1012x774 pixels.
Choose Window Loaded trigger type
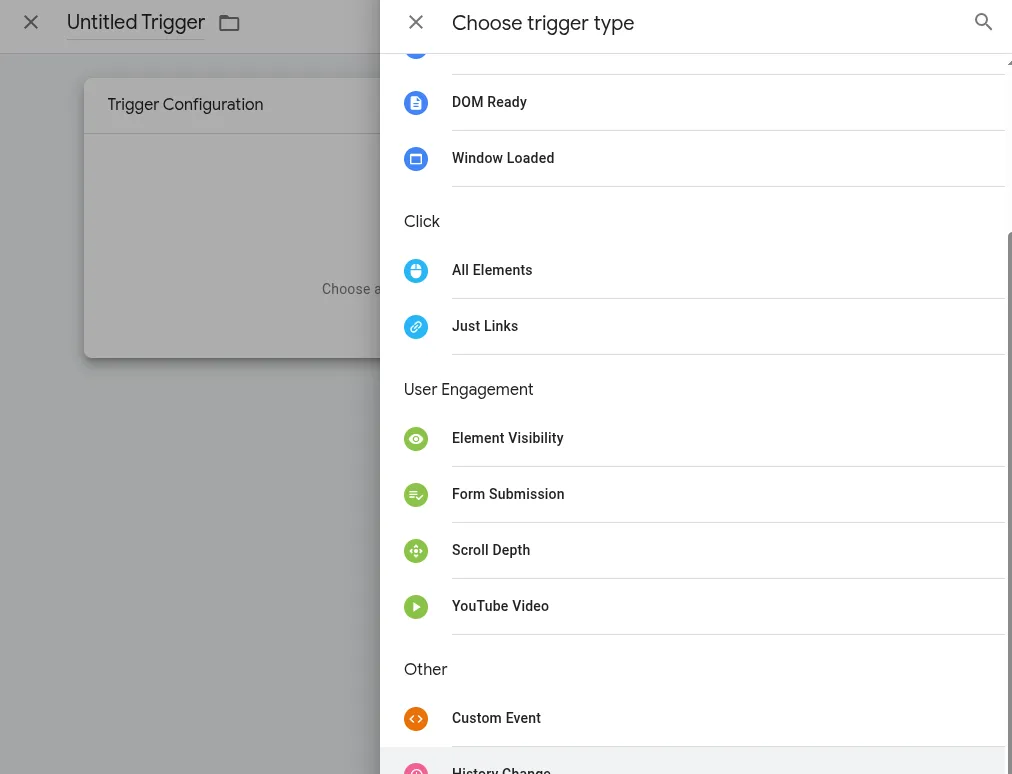695,159
